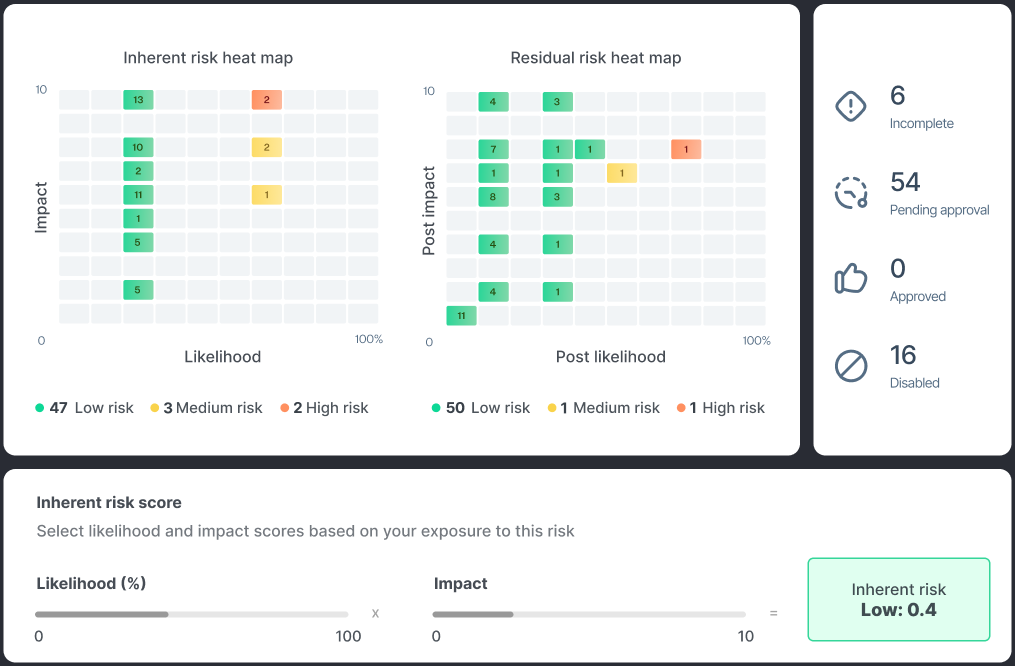Image resolution: width=1015 pixels, height=666 pixels.
Task: Click the Pending approval clock icon
Action: (x=851, y=193)
